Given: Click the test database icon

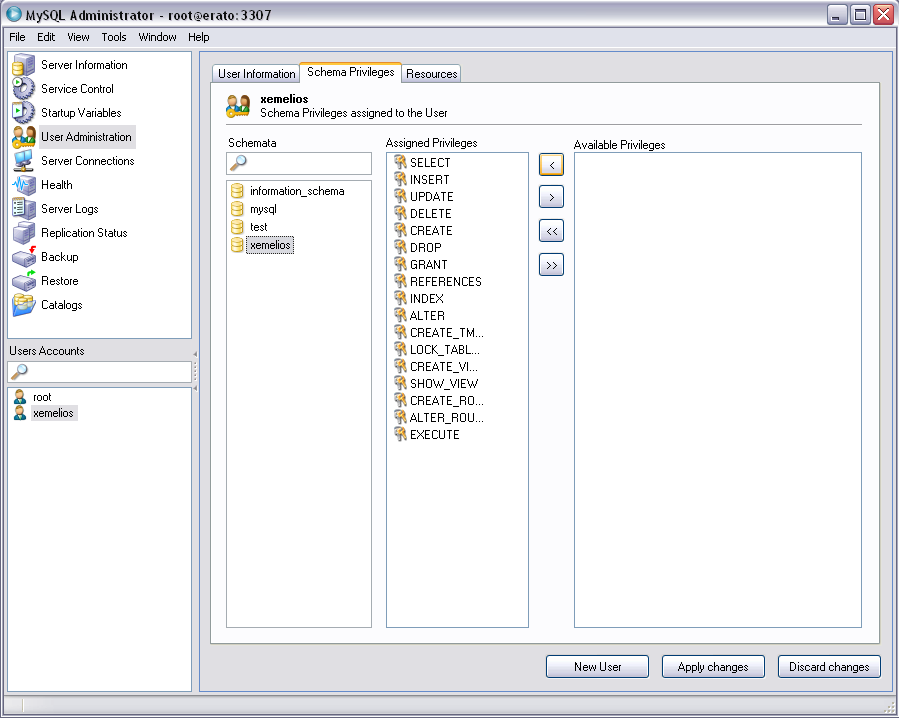Looking at the screenshot, I should (x=237, y=227).
